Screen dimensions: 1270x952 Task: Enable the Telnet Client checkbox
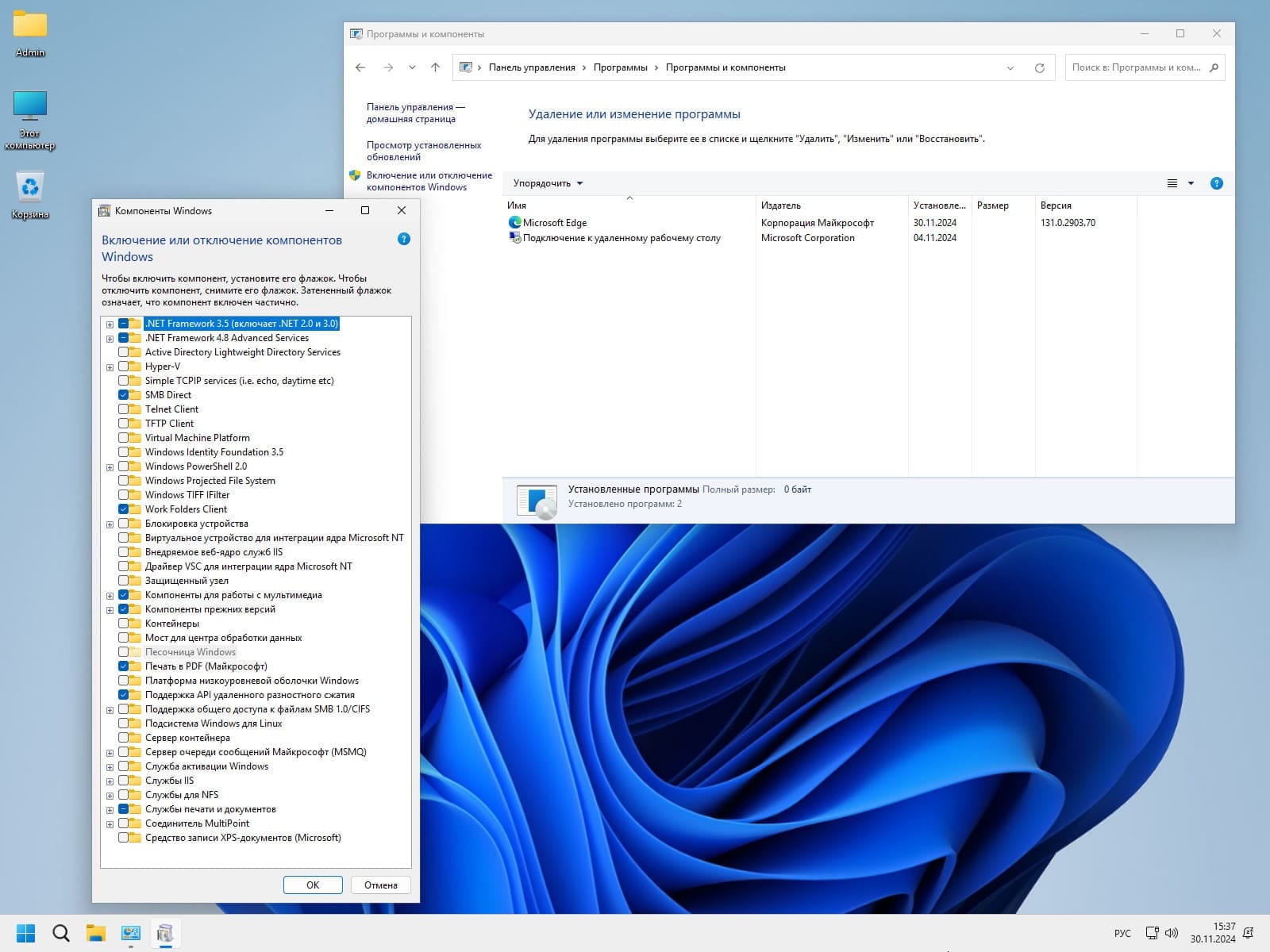[124, 409]
